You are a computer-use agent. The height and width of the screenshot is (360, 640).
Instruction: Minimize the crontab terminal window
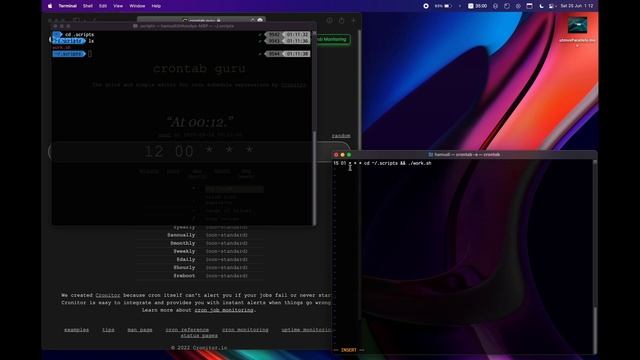342,155
